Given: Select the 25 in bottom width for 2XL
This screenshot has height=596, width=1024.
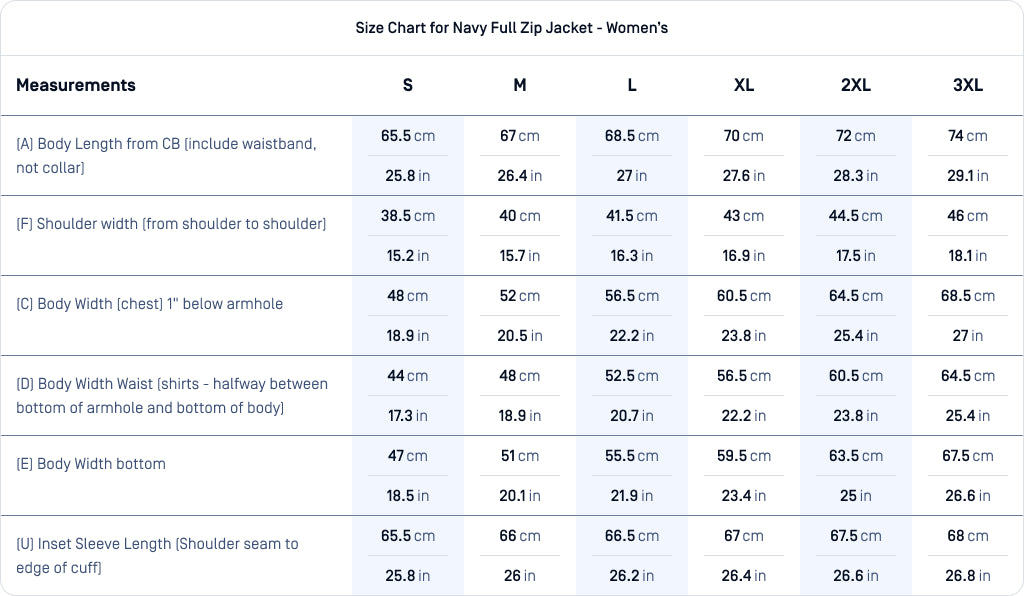Looking at the screenshot, I should coord(856,496).
